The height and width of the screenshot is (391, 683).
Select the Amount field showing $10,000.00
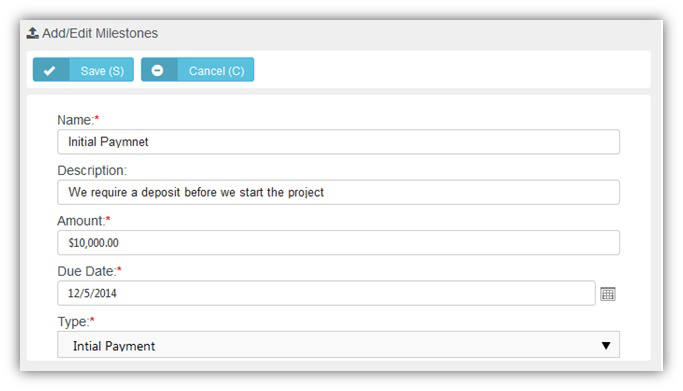[x=338, y=243]
